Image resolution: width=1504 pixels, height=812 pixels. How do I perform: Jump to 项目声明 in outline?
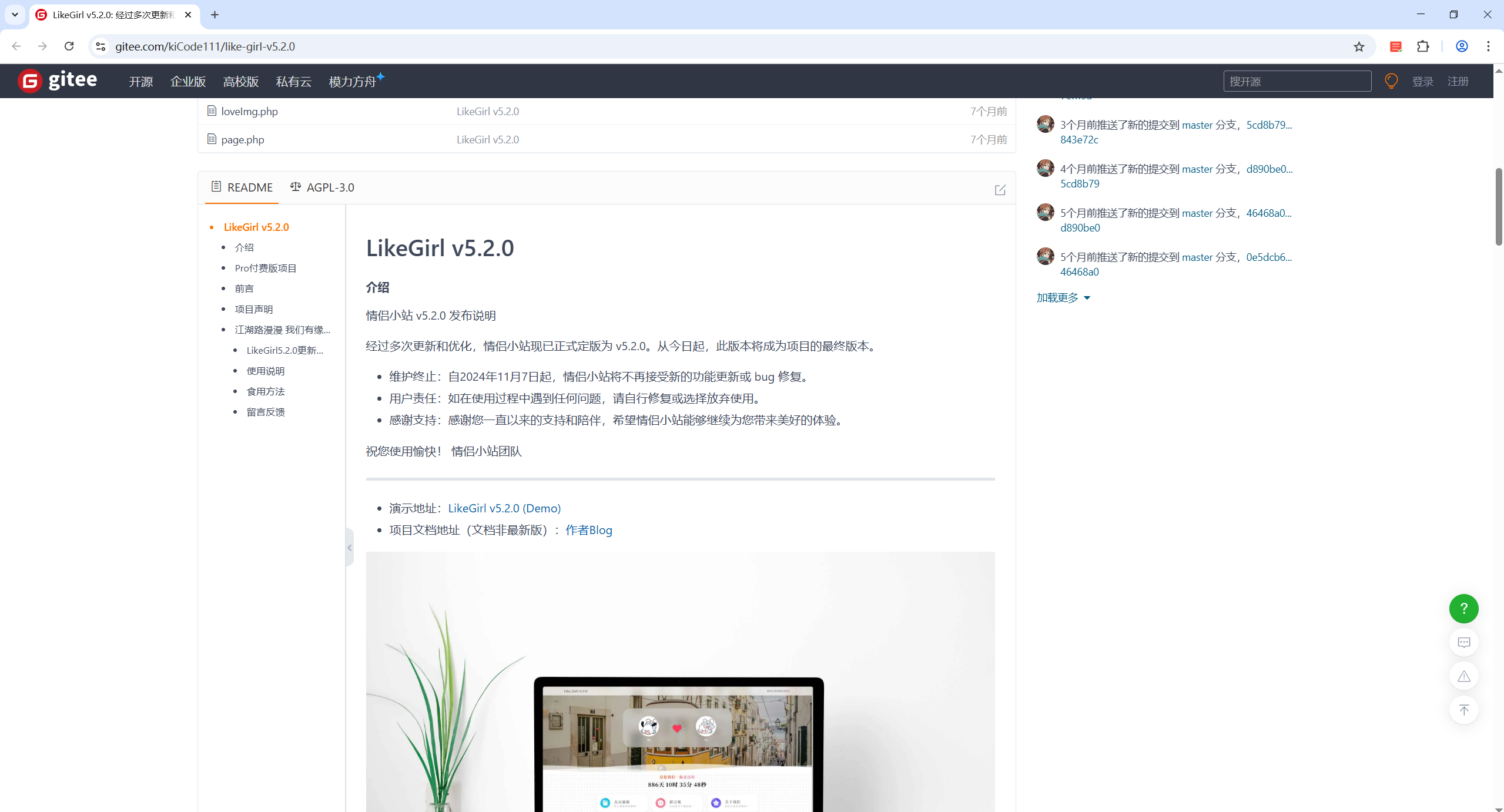(x=254, y=309)
